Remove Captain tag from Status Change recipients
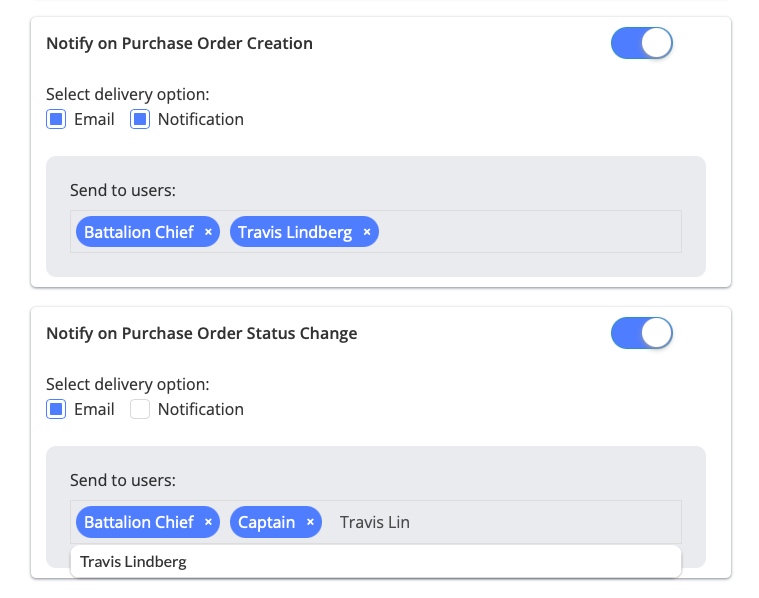759x598 pixels. pos(310,522)
